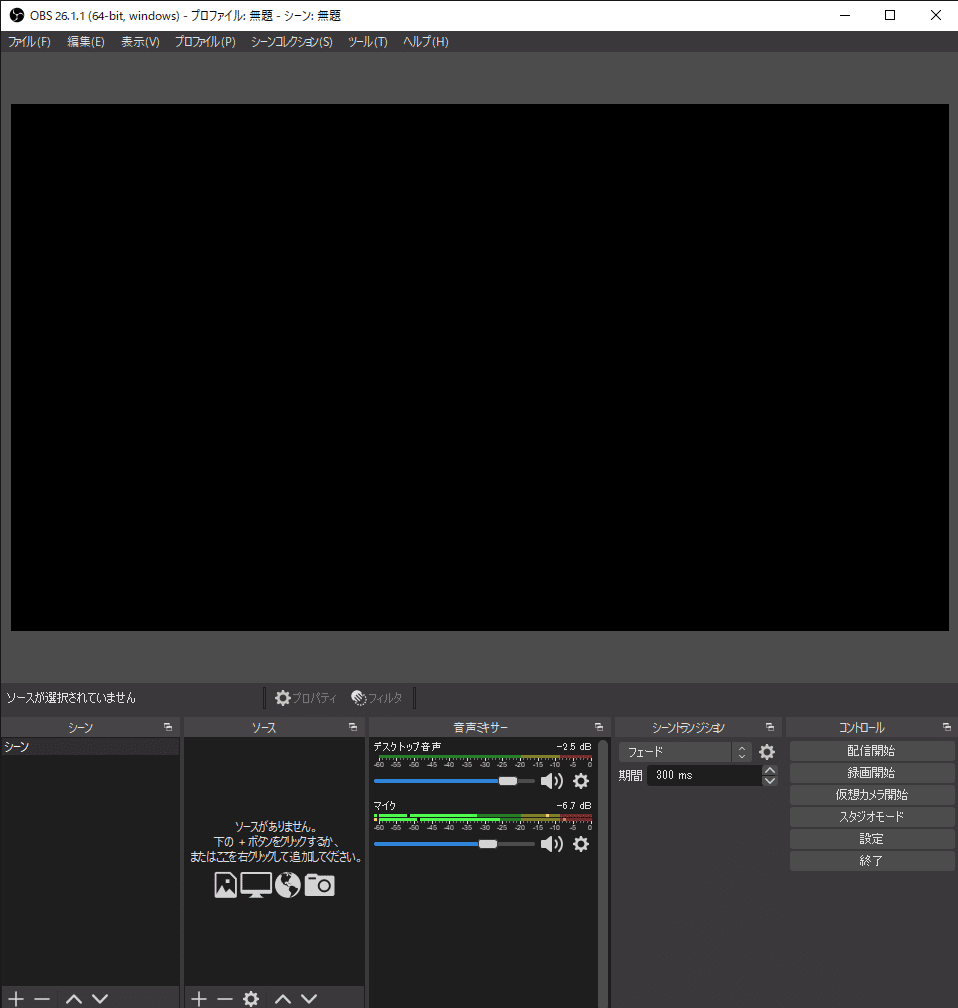Click the 配信開始 streaming button

(x=871, y=750)
